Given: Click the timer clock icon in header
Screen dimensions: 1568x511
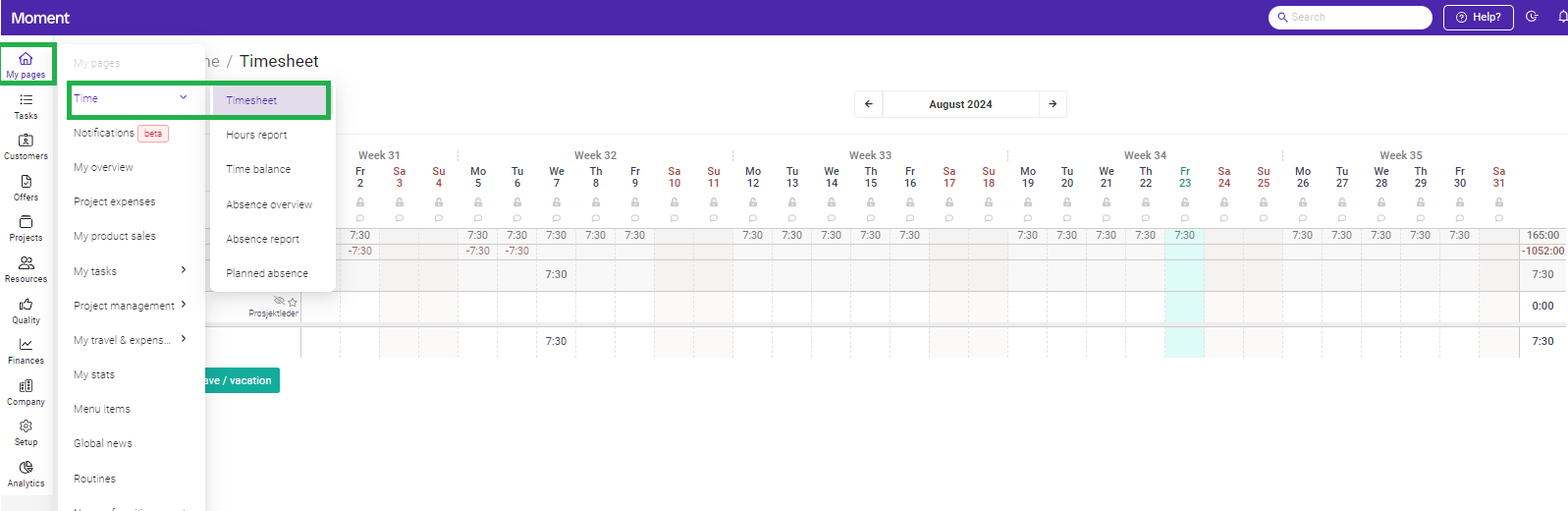Looking at the screenshot, I should tap(1532, 17).
